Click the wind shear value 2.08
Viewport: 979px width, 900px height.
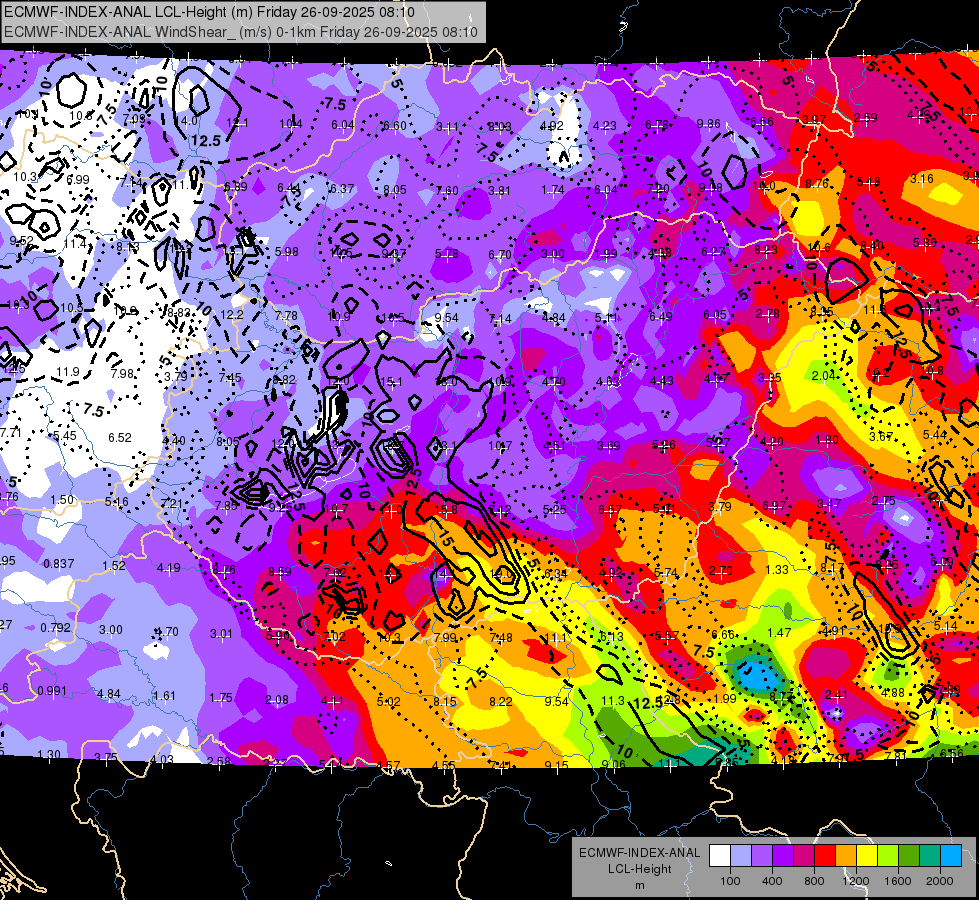[277, 700]
